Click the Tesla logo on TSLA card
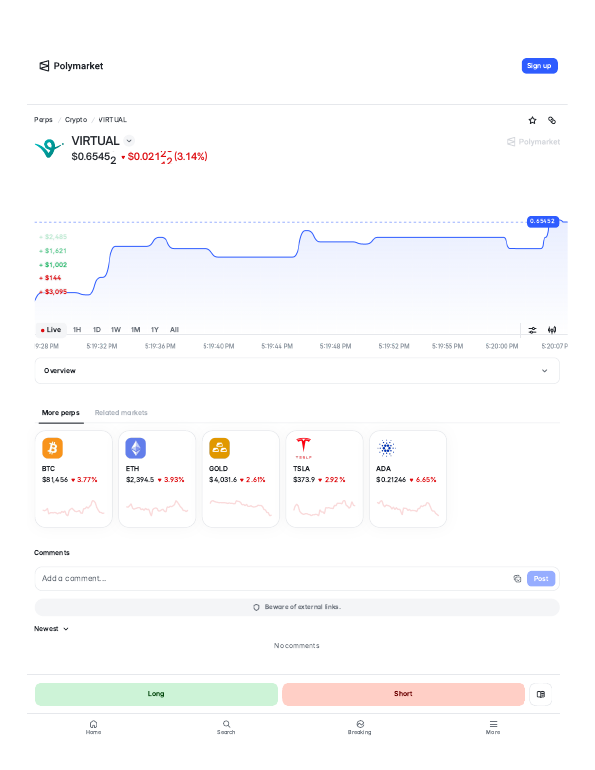 [303, 447]
